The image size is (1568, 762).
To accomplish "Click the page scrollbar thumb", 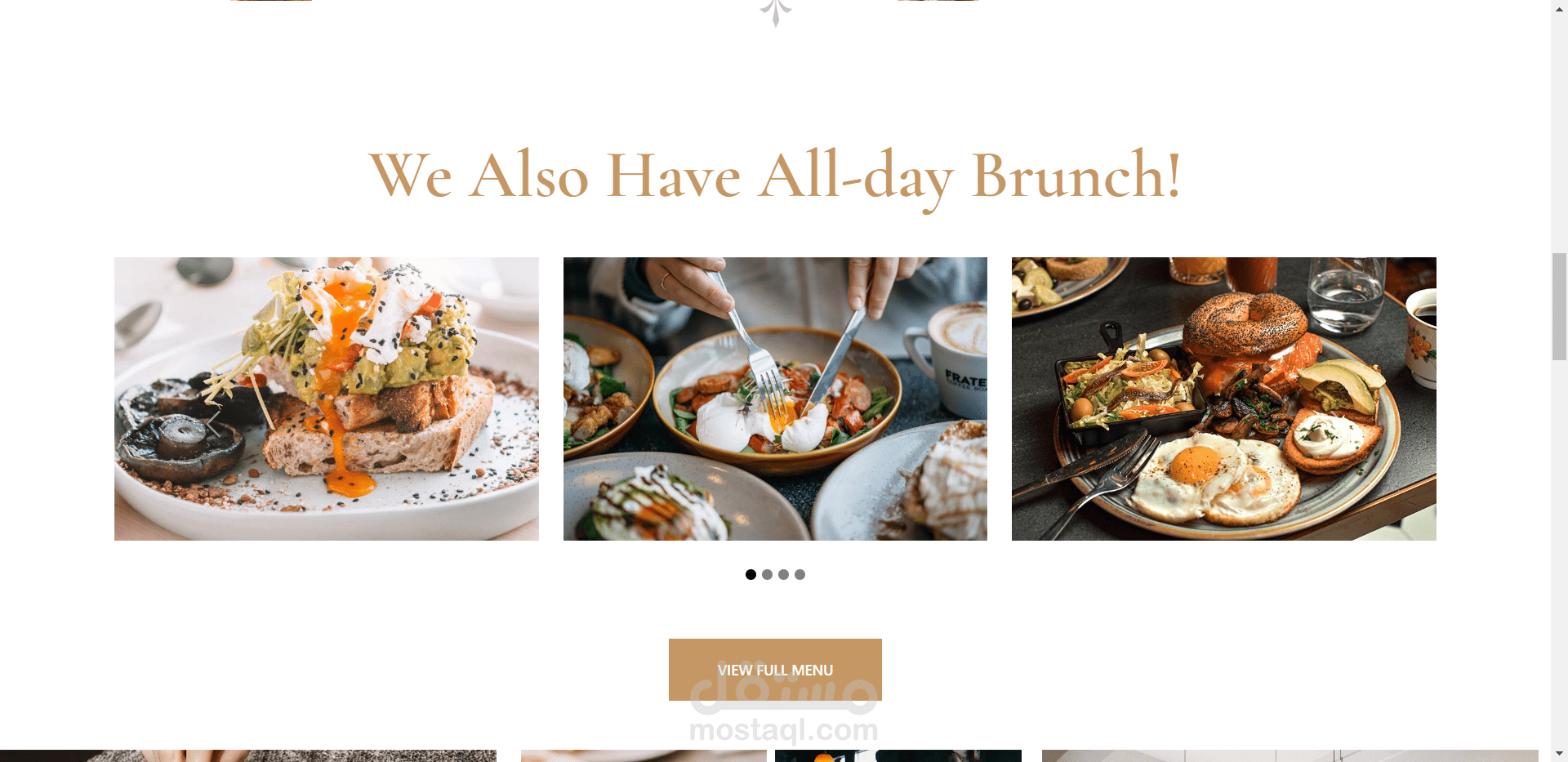I will click(x=1559, y=306).
